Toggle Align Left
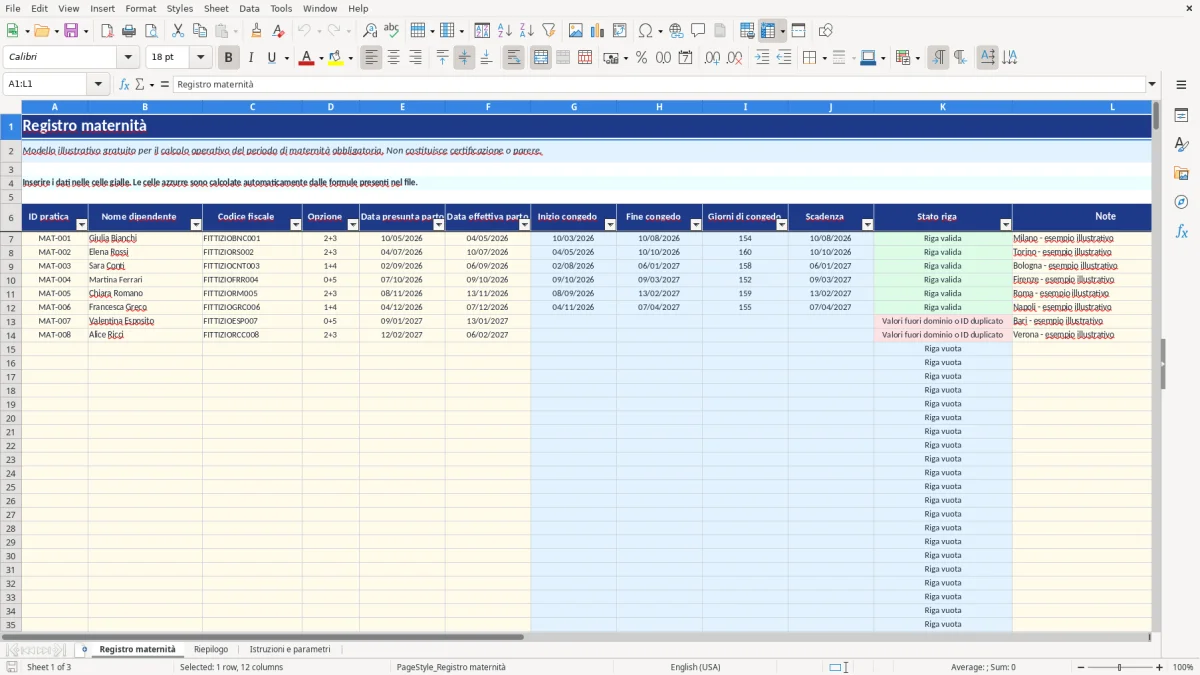 [371, 58]
